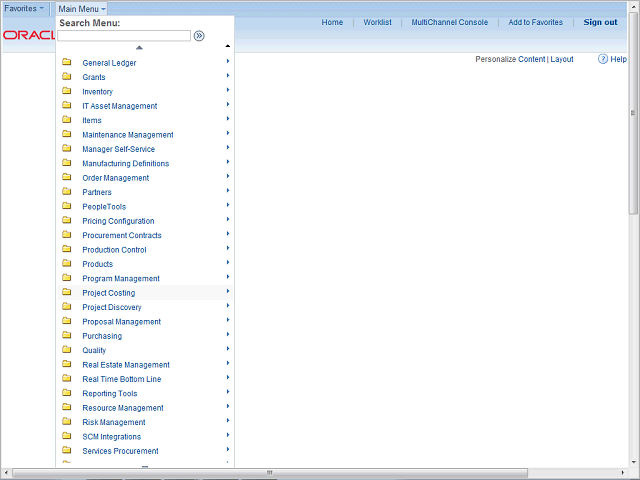Collapse the Main Menu dropdown

[x=82, y=9]
